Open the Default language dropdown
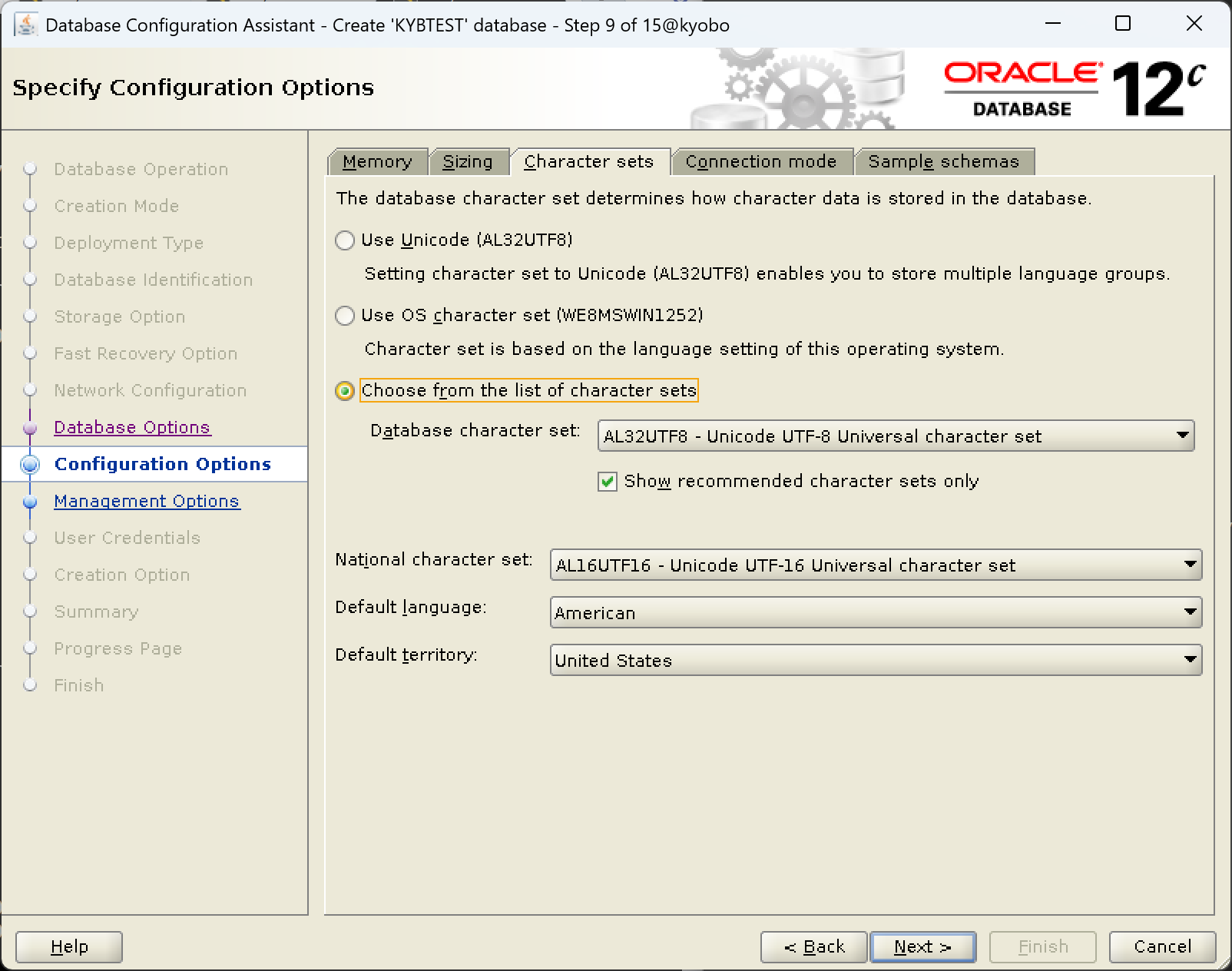Image resolution: width=1232 pixels, height=971 pixels. coord(876,612)
